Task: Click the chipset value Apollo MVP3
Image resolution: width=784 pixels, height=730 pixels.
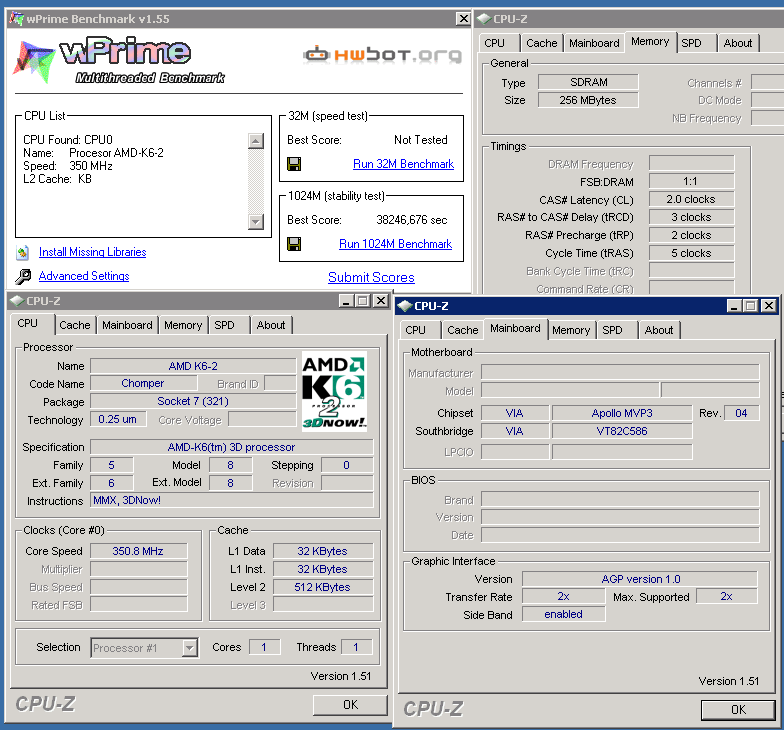Action: pos(622,413)
